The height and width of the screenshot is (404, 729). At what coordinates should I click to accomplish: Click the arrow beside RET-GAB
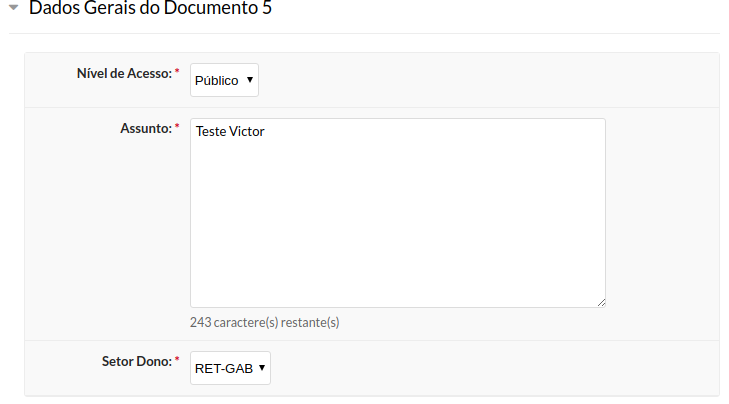coord(262,368)
